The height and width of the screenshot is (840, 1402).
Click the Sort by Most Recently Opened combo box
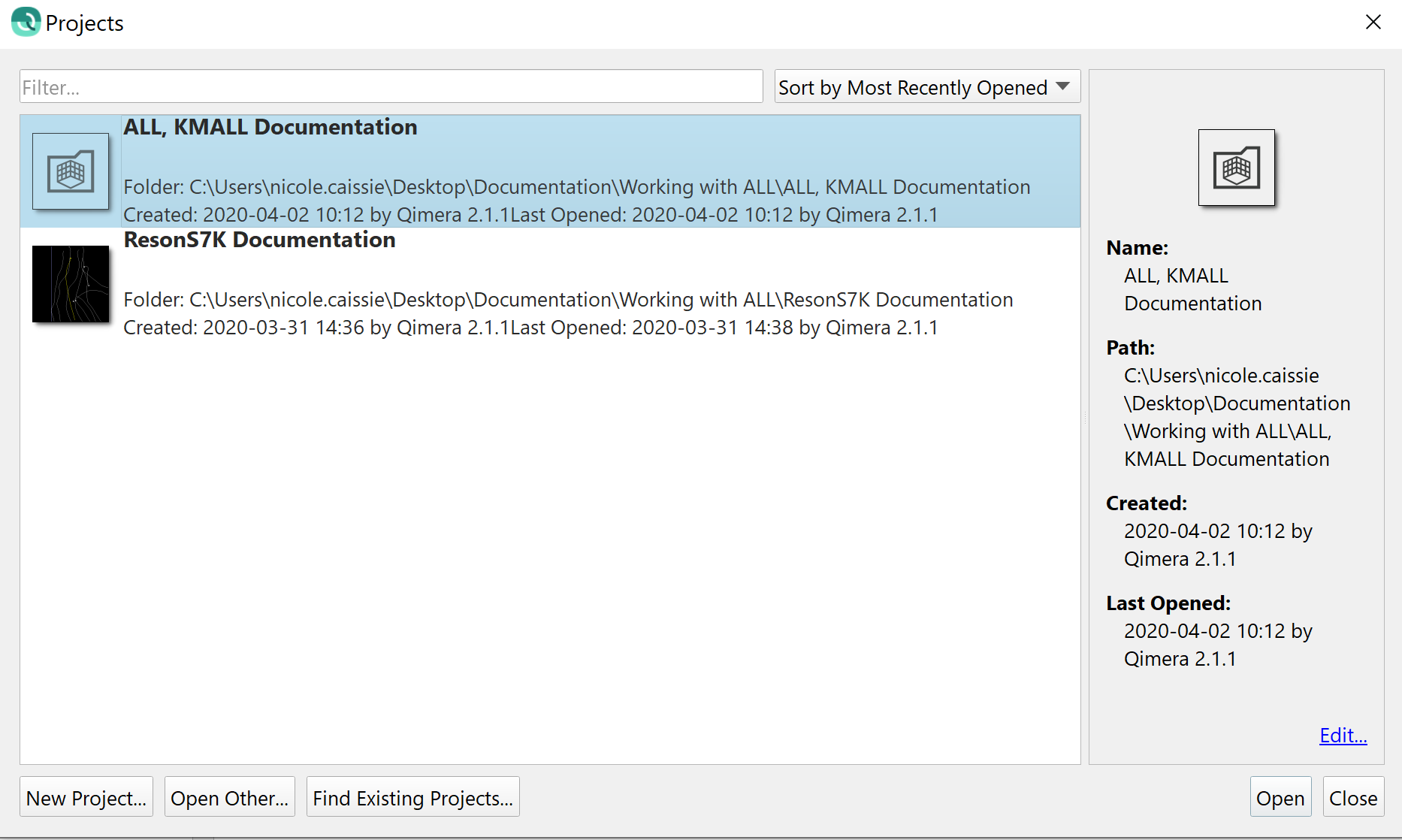[x=913, y=87]
